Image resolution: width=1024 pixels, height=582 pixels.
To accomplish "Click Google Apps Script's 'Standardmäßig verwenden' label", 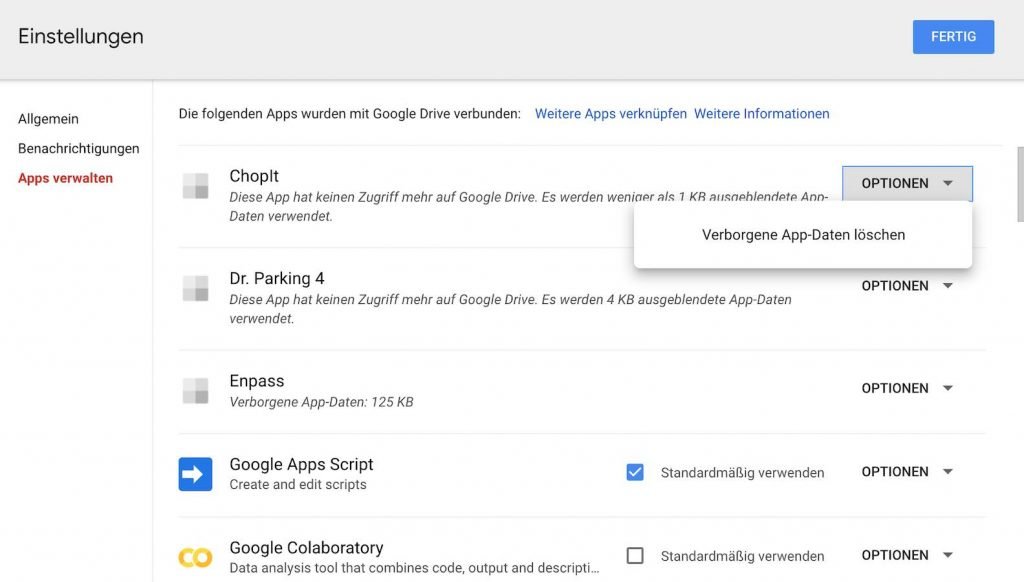I will [x=743, y=473].
